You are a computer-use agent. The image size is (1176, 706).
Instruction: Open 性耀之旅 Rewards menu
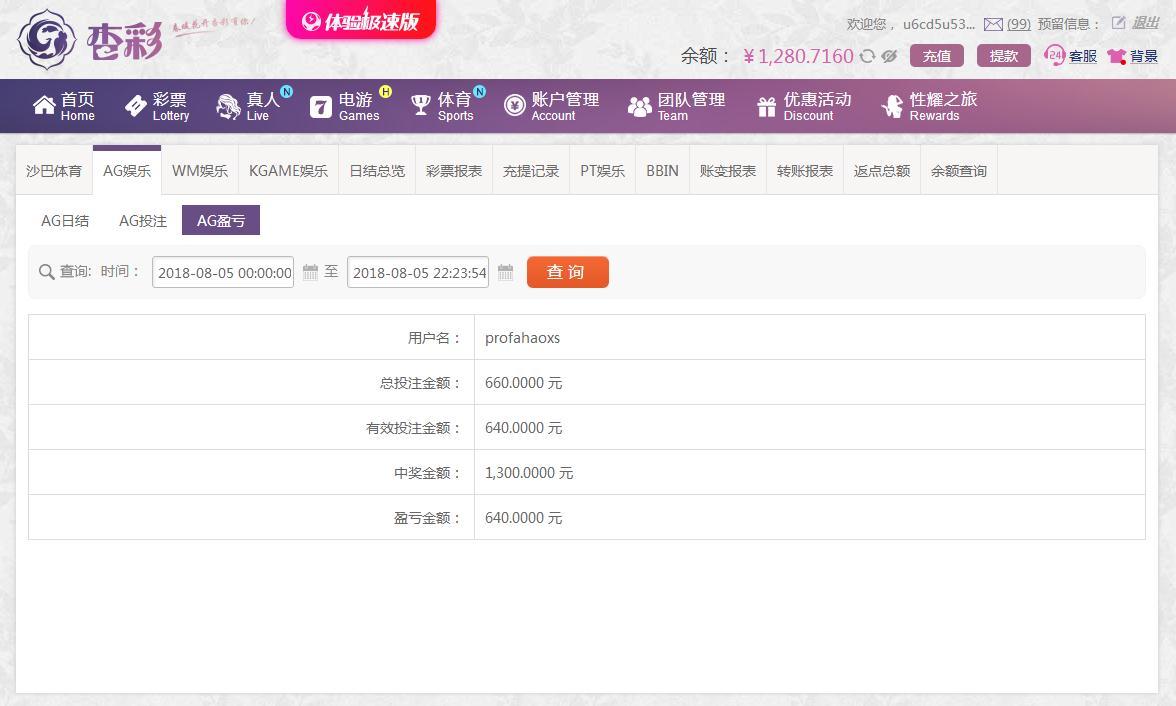[929, 107]
